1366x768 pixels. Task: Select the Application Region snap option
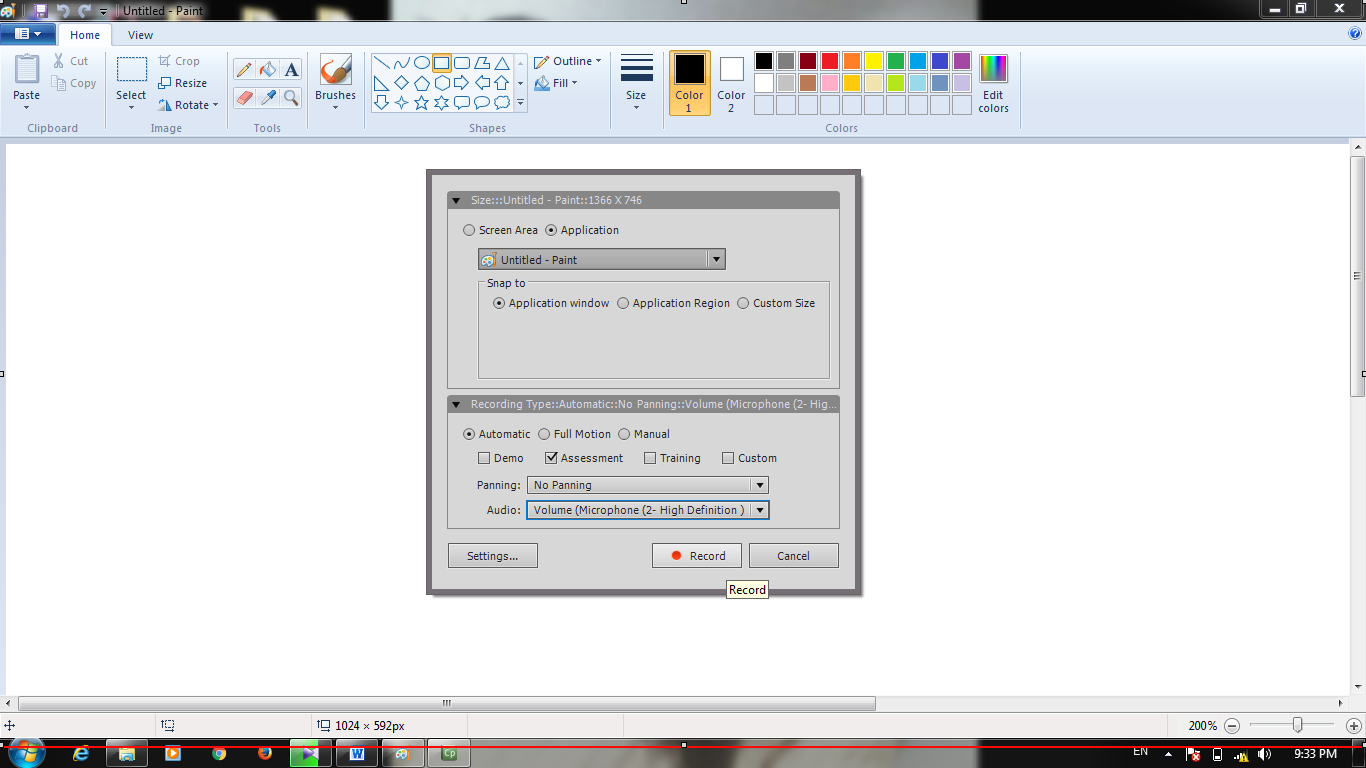(x=623, y=303)
